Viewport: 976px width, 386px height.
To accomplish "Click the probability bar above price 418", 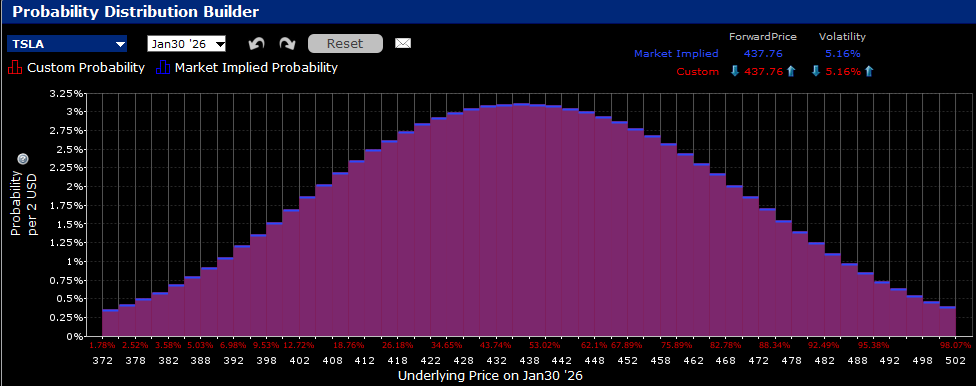I will 406,234.
